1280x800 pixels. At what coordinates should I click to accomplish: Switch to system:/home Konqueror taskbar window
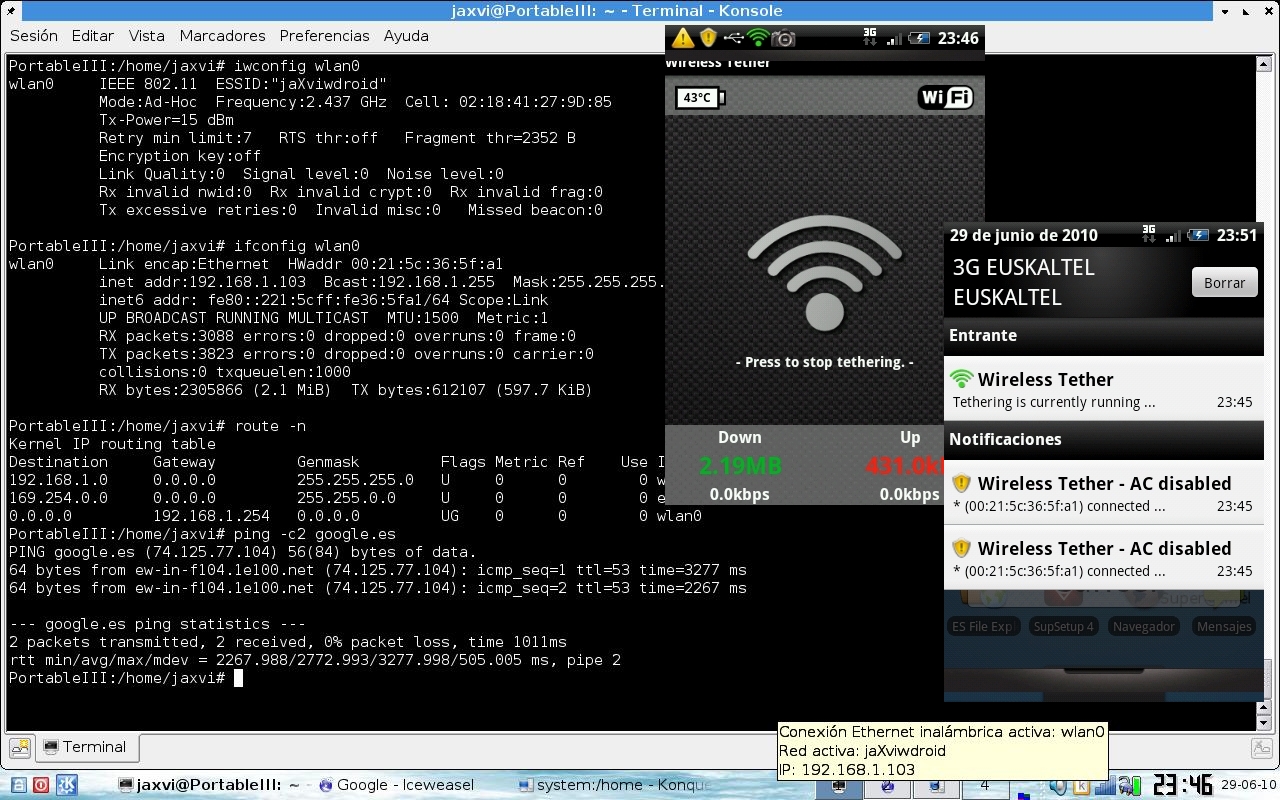[614, 785]
